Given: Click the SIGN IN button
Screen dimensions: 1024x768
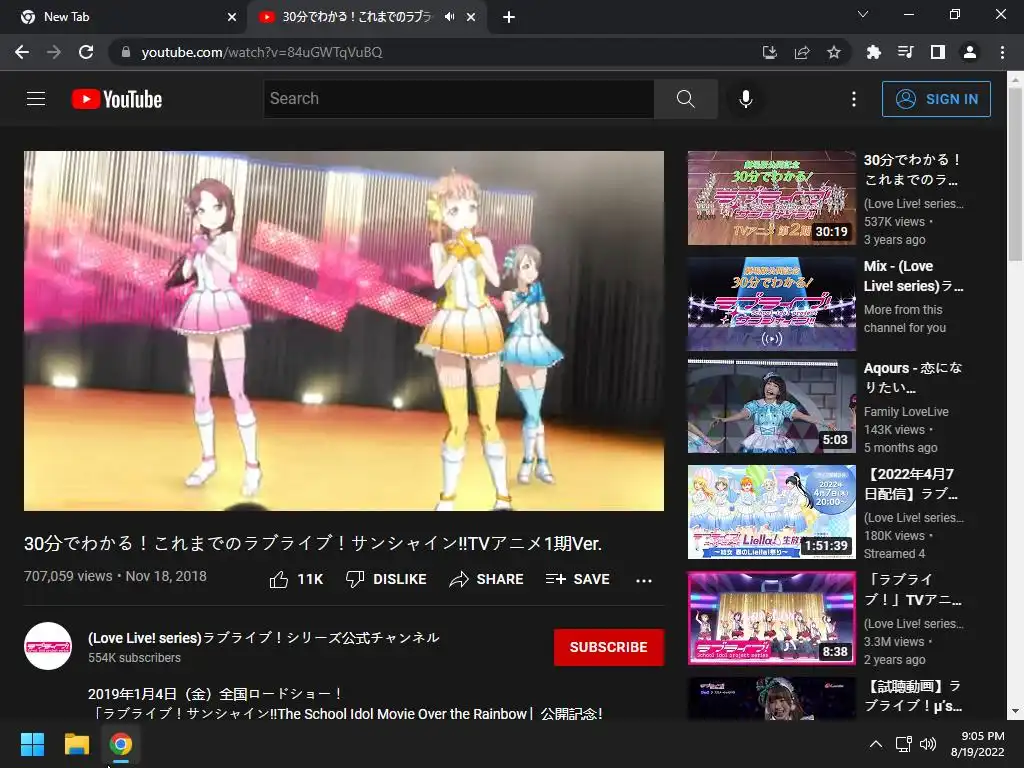Looking at the screenshot, I should pos(936,99).
